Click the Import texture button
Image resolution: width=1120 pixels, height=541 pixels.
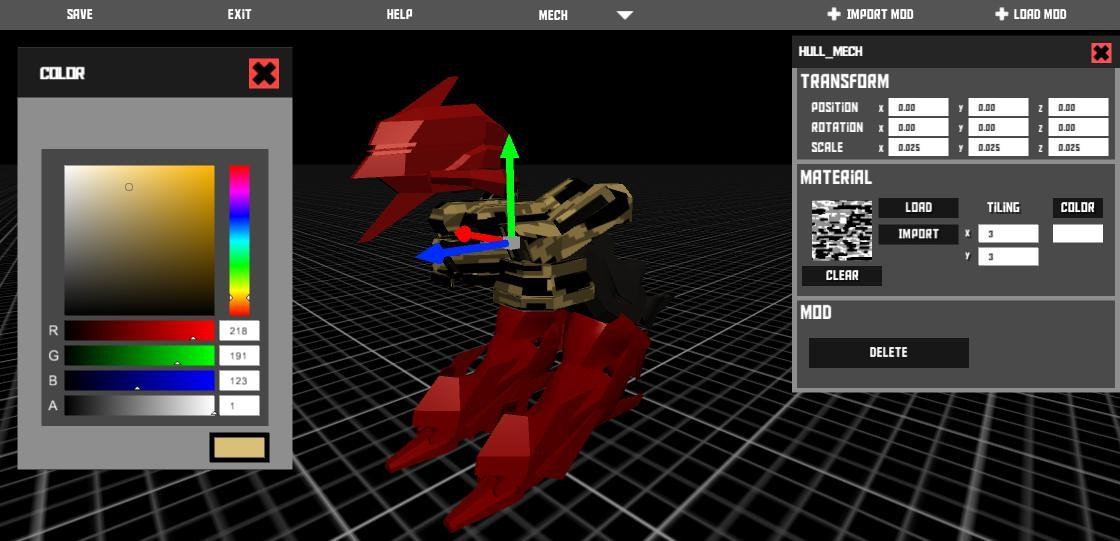(x=919, y=234)
